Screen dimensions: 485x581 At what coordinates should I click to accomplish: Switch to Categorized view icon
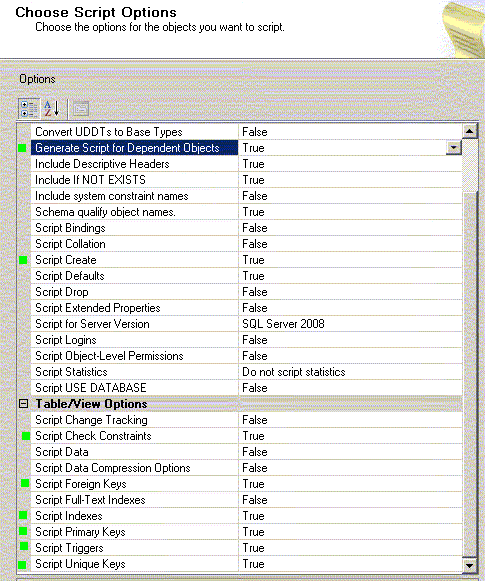click(x=29, y=109)
